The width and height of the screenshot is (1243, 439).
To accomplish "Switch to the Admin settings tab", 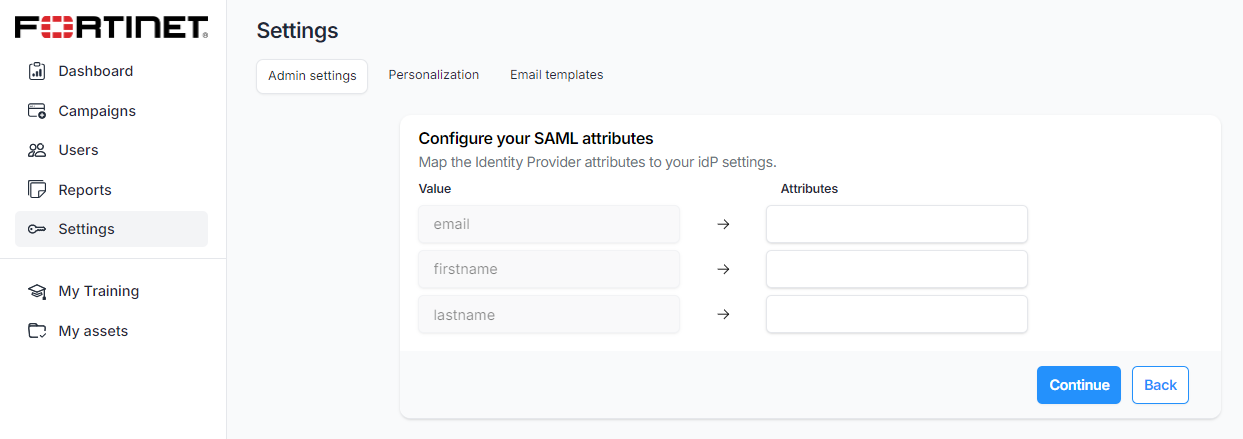I will click(312, 76).
